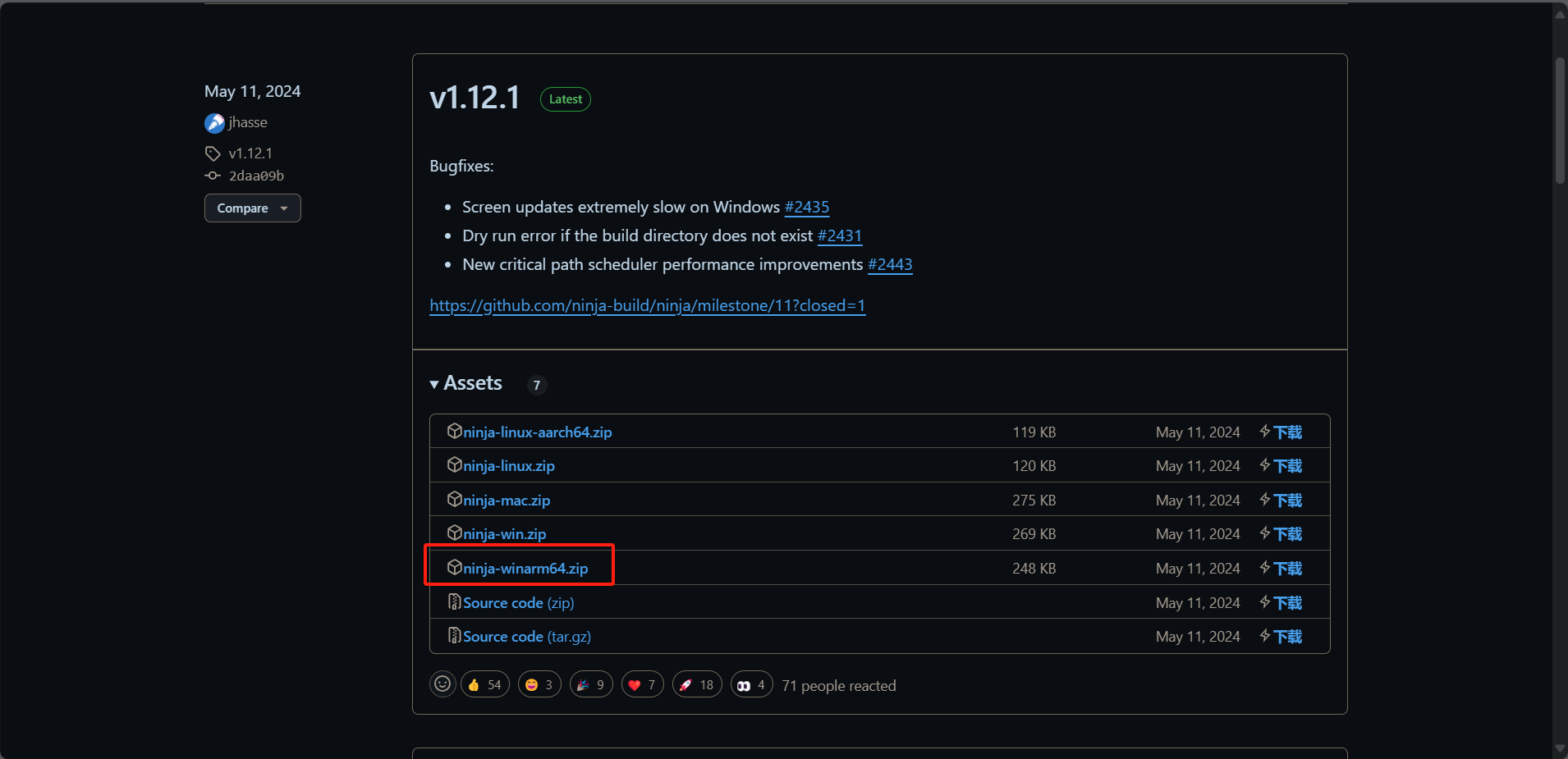Click '71 people reacted' text
The image size is (1568, 759).
839,686
